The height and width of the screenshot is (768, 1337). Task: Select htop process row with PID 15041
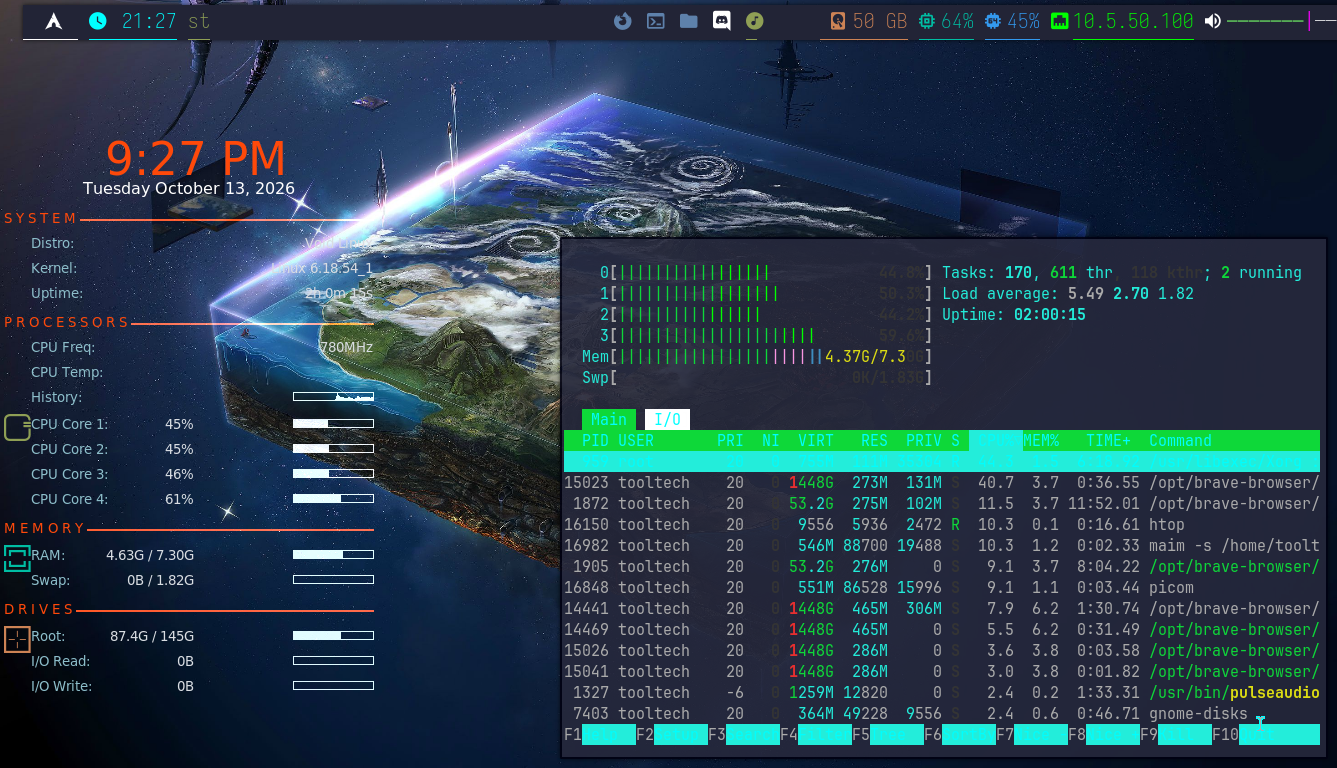[942, 671]
